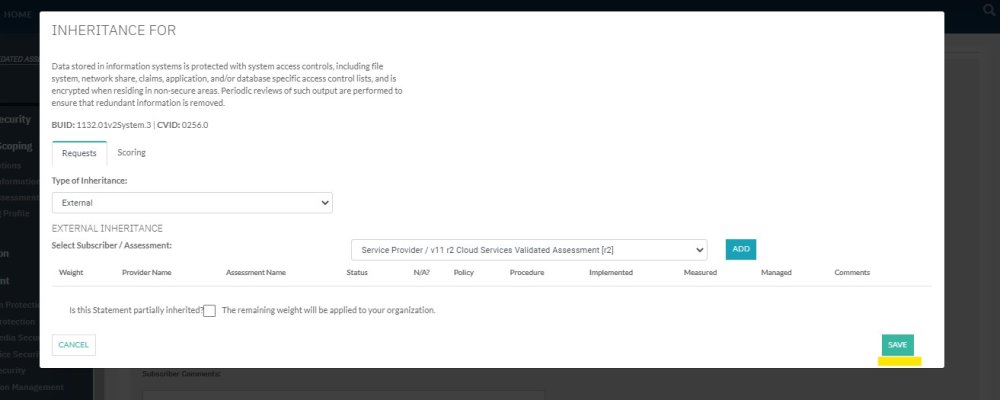Click the CANCEL button
The image size is (1000, 400).
tap(74, 344)
